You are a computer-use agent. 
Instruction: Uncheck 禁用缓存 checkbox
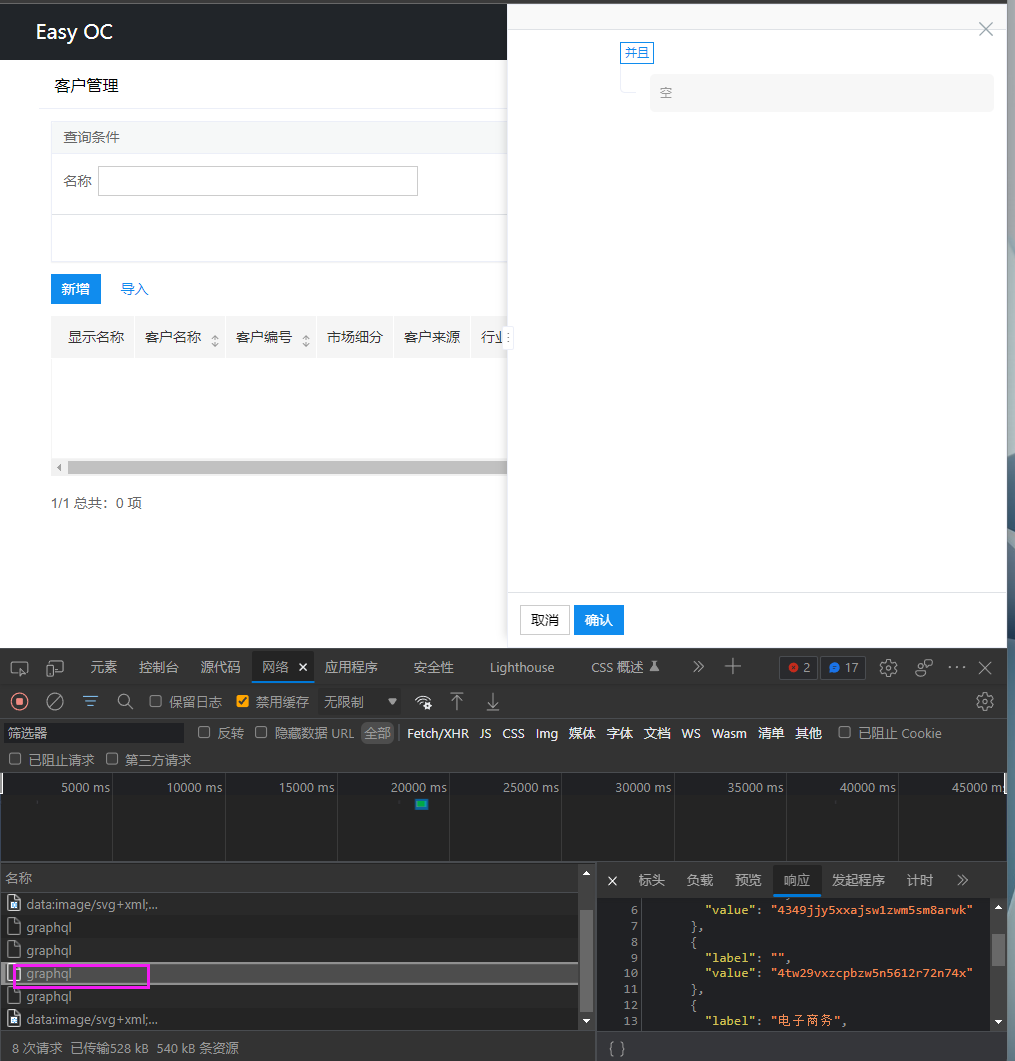242,701
